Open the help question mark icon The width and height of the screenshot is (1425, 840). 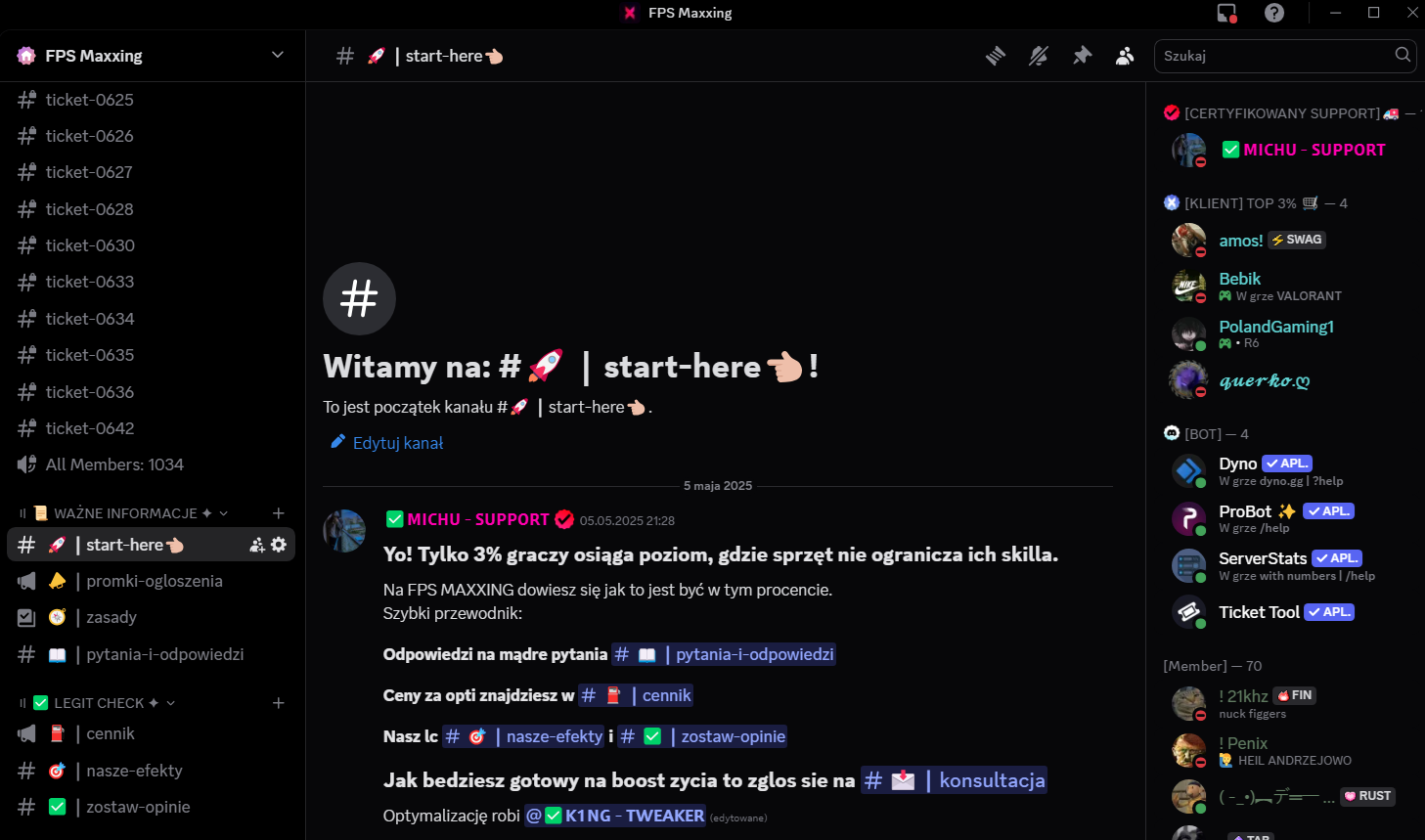point(1274,13)
